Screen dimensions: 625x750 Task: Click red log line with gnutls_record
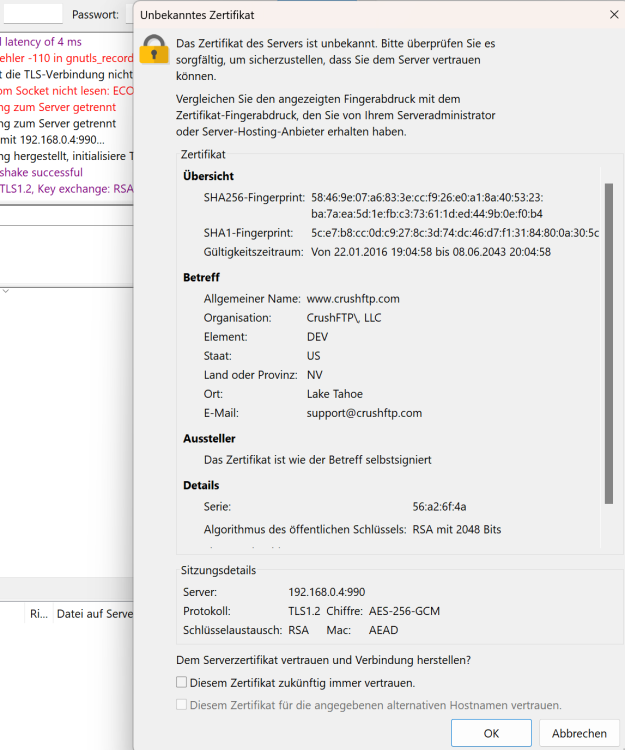tap(66, 58)
